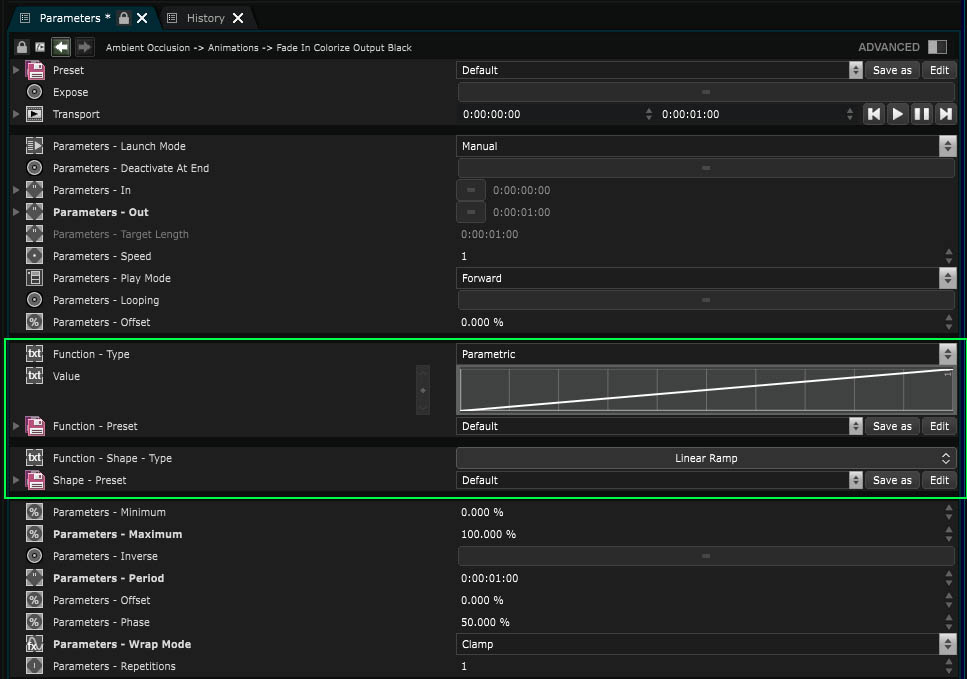Expand the Preset row disclosure triangle

tap(16, 70)
